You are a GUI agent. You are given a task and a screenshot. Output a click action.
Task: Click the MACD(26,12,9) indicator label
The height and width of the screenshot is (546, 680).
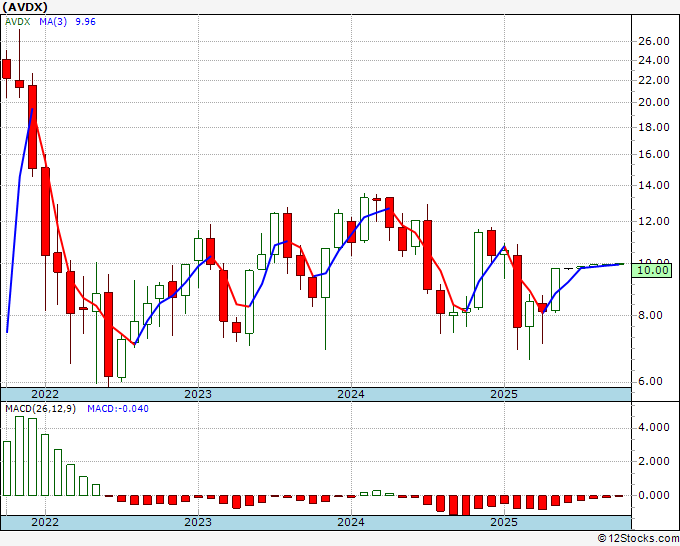(40, 409)
